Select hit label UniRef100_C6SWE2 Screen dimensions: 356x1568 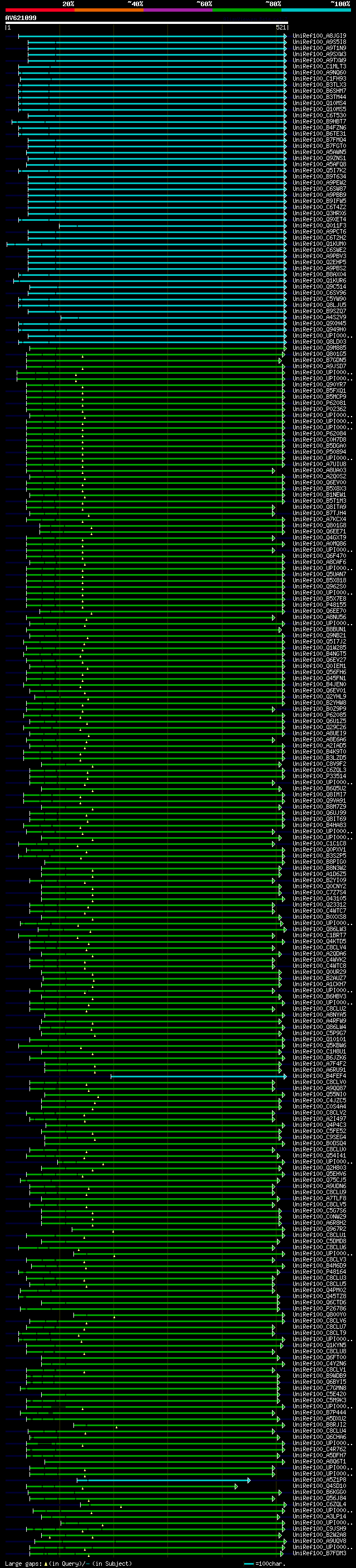coord(319,250)
